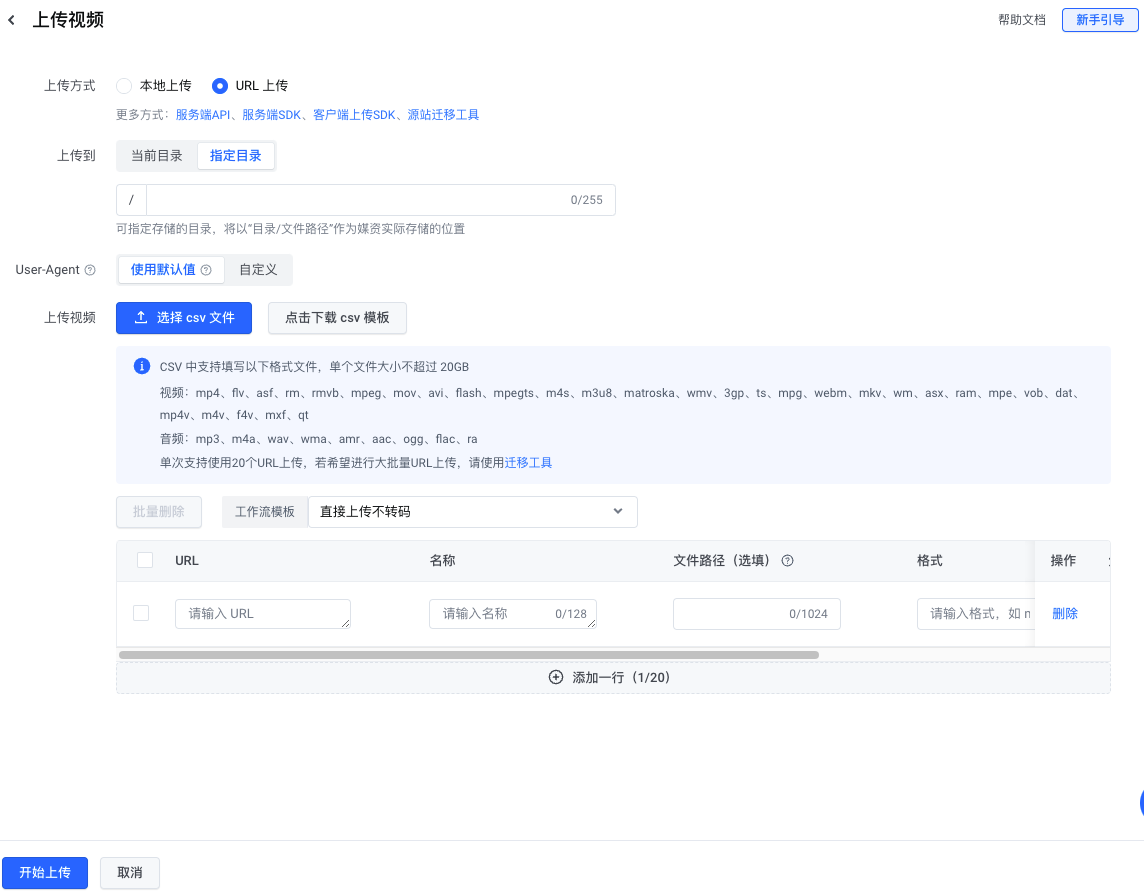Screen dimensions: 1144x894
Task: Open the 服务端API link
Action: pyautogui.click(x=203, y=115)
